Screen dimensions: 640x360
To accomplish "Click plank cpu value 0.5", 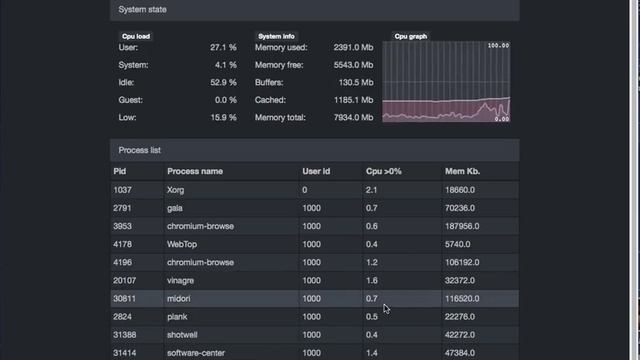I will [x=371, y=317].
